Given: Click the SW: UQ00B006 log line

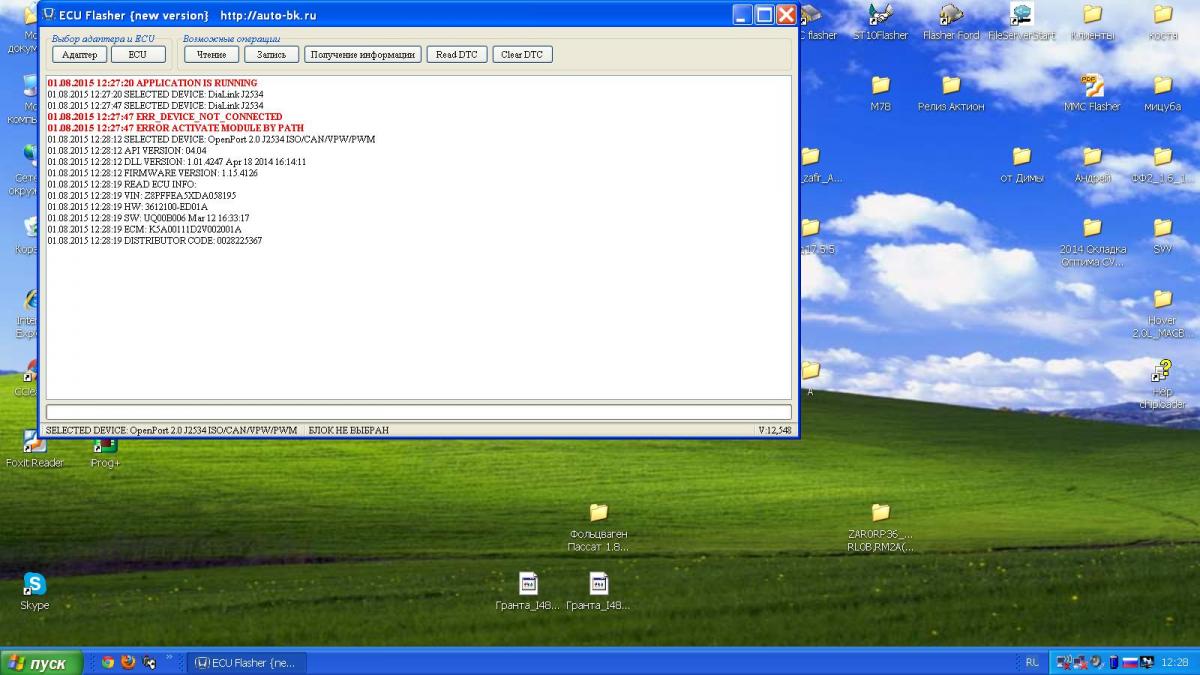Looking at the screenshot, I should (x=148, y=218).
